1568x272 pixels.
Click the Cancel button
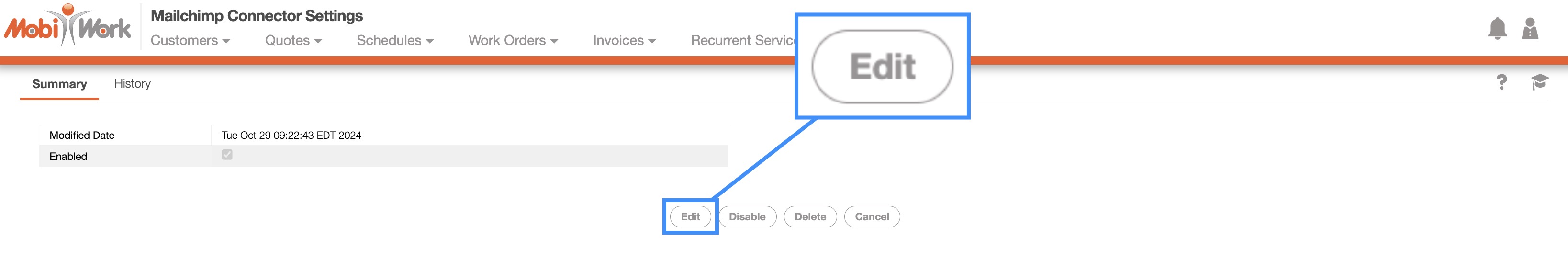[x=872, y=216]
